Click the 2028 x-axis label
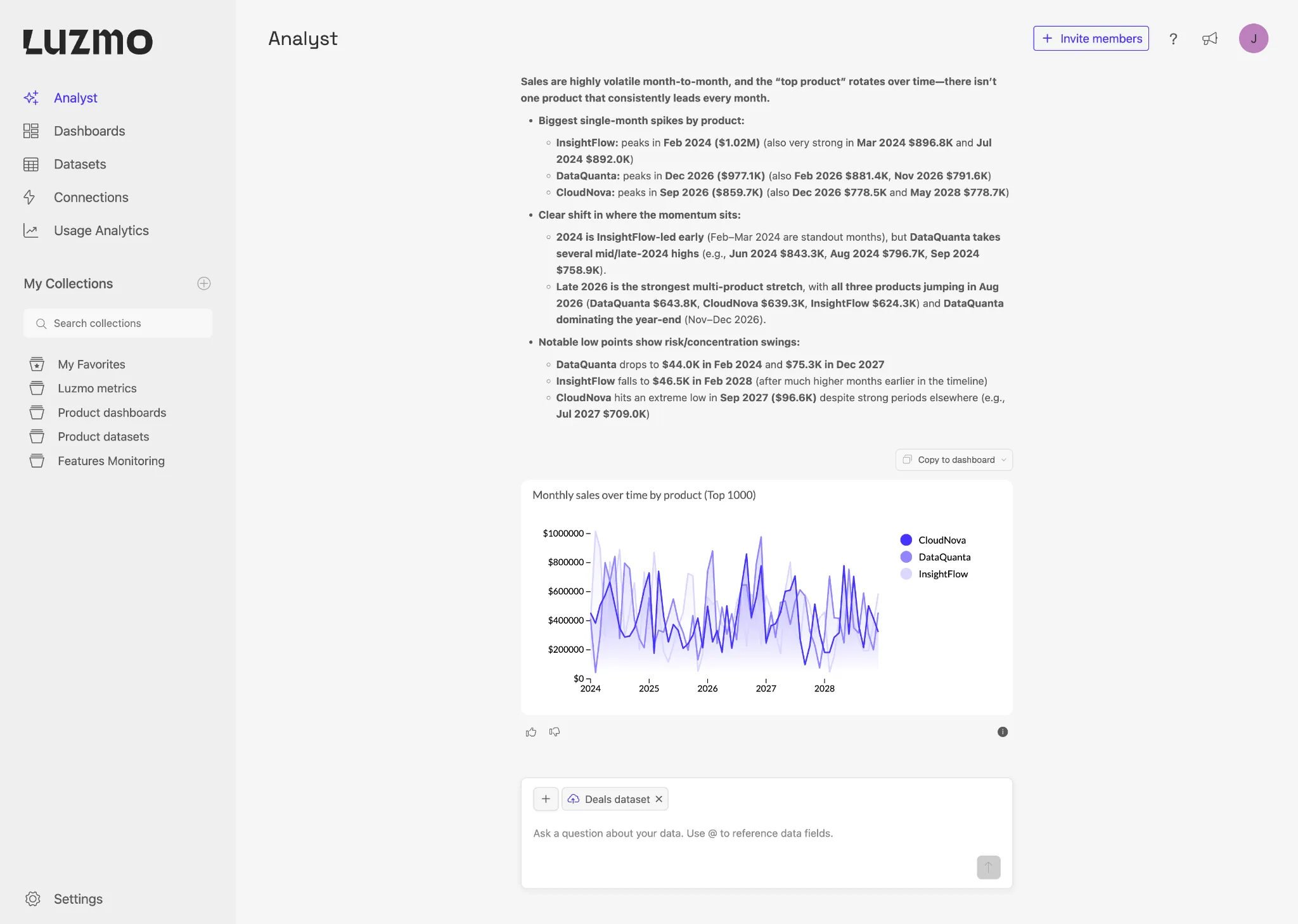 click(824, 688)
